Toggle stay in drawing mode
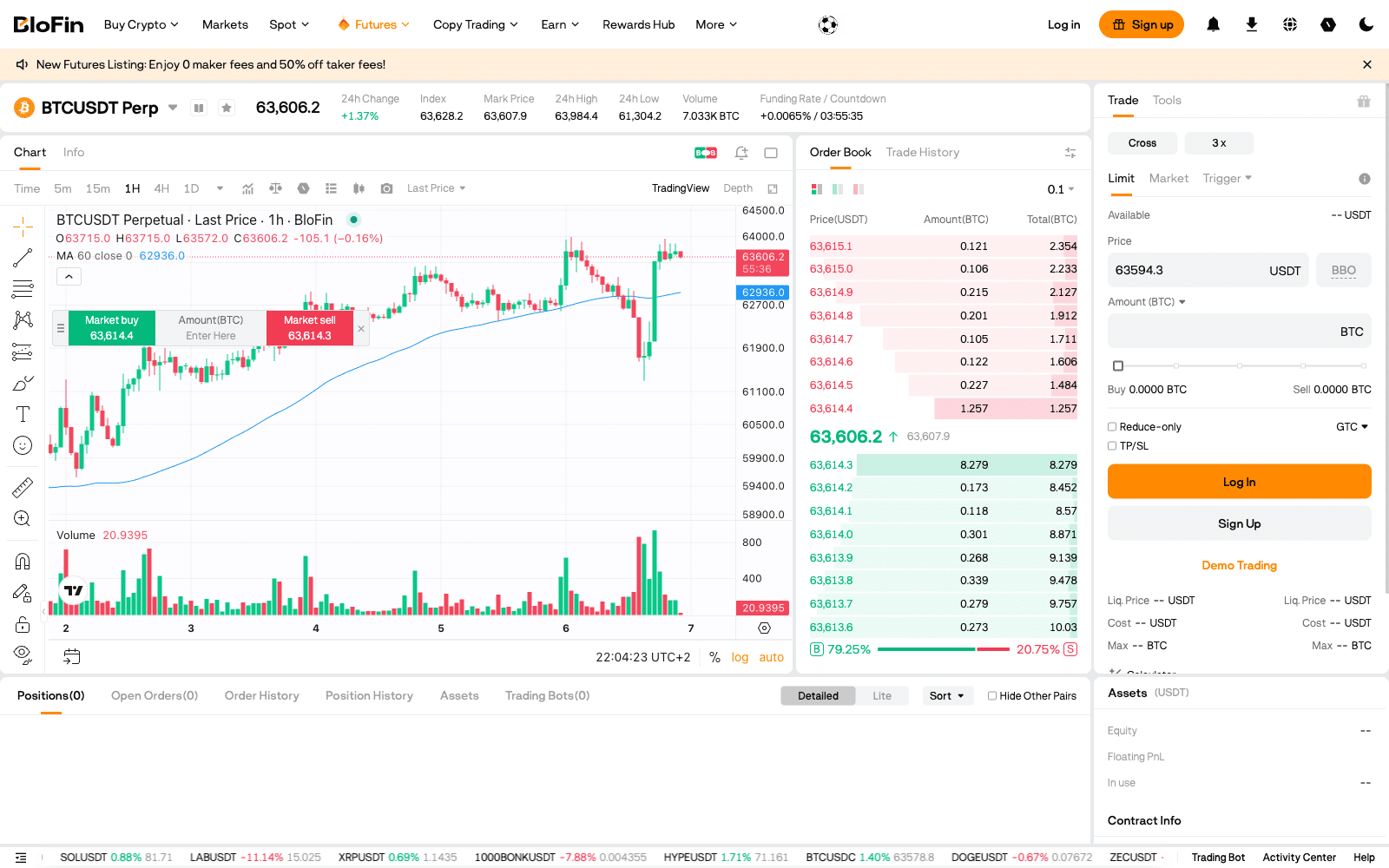 pyautogui.click(x=23, y=593)
